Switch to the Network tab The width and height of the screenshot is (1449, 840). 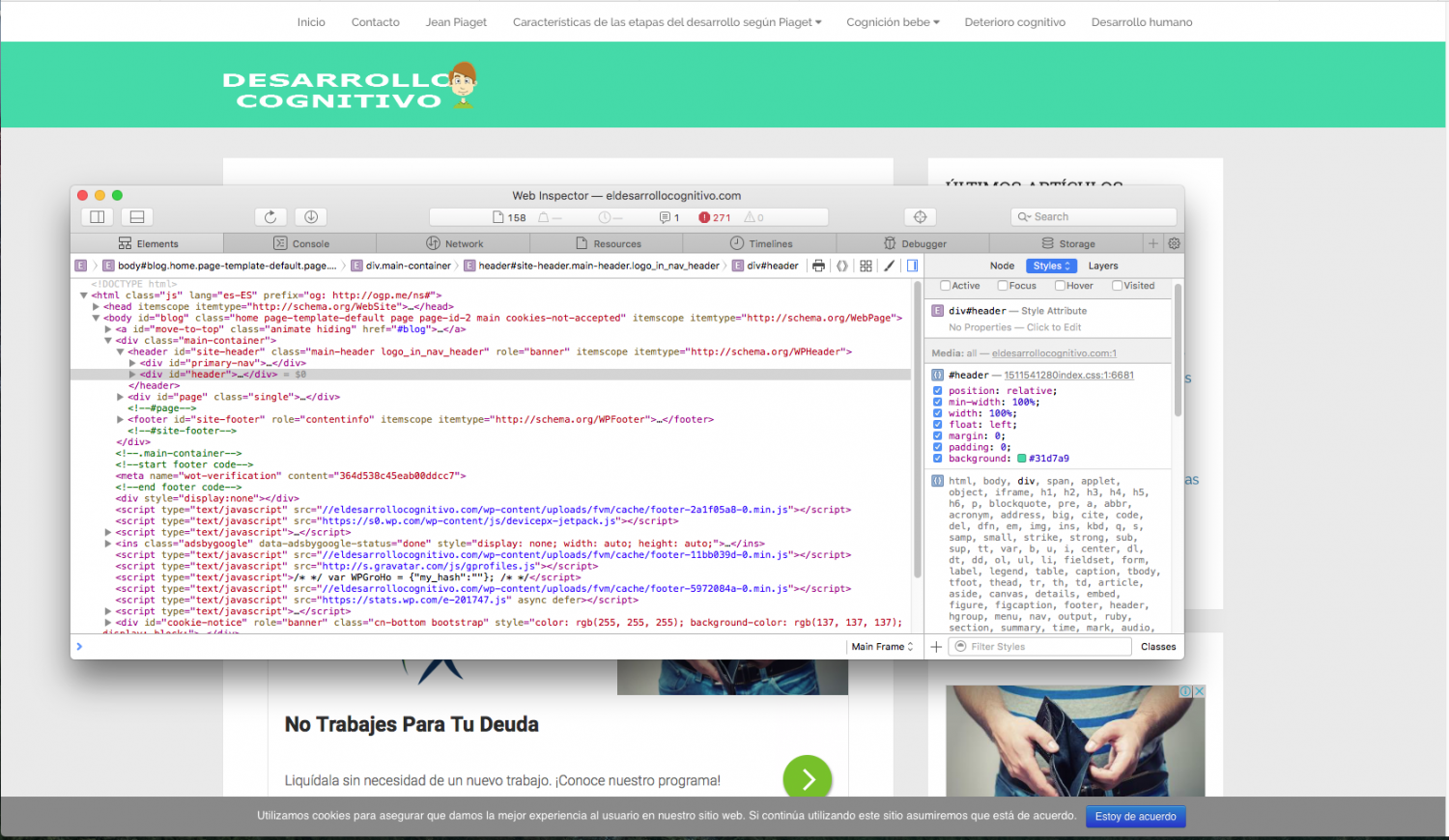pyautogui.click(x=454, y=243)
